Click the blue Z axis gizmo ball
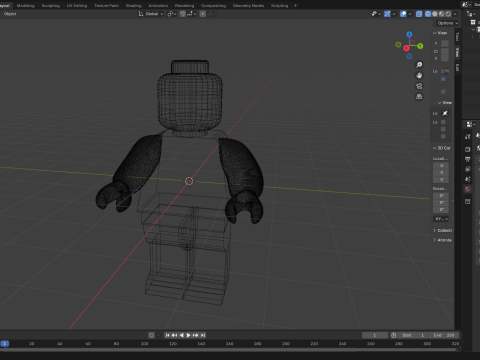 409,34
